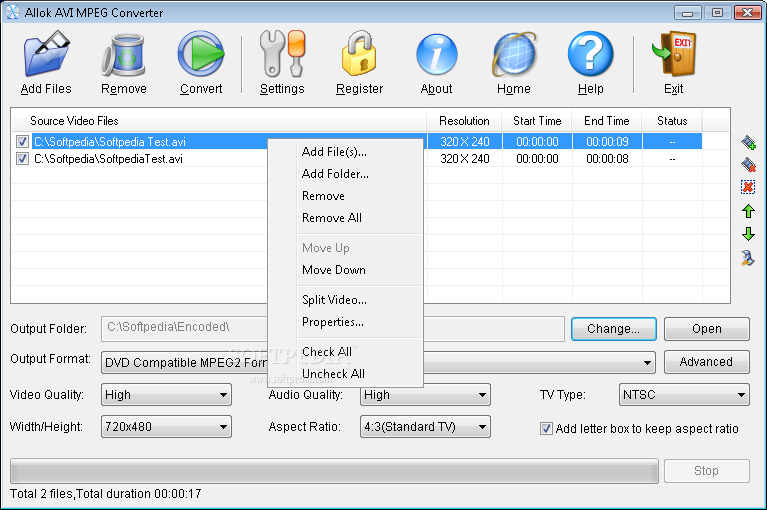
Task: Click the Start Time column header
Action: pos(537,121)
